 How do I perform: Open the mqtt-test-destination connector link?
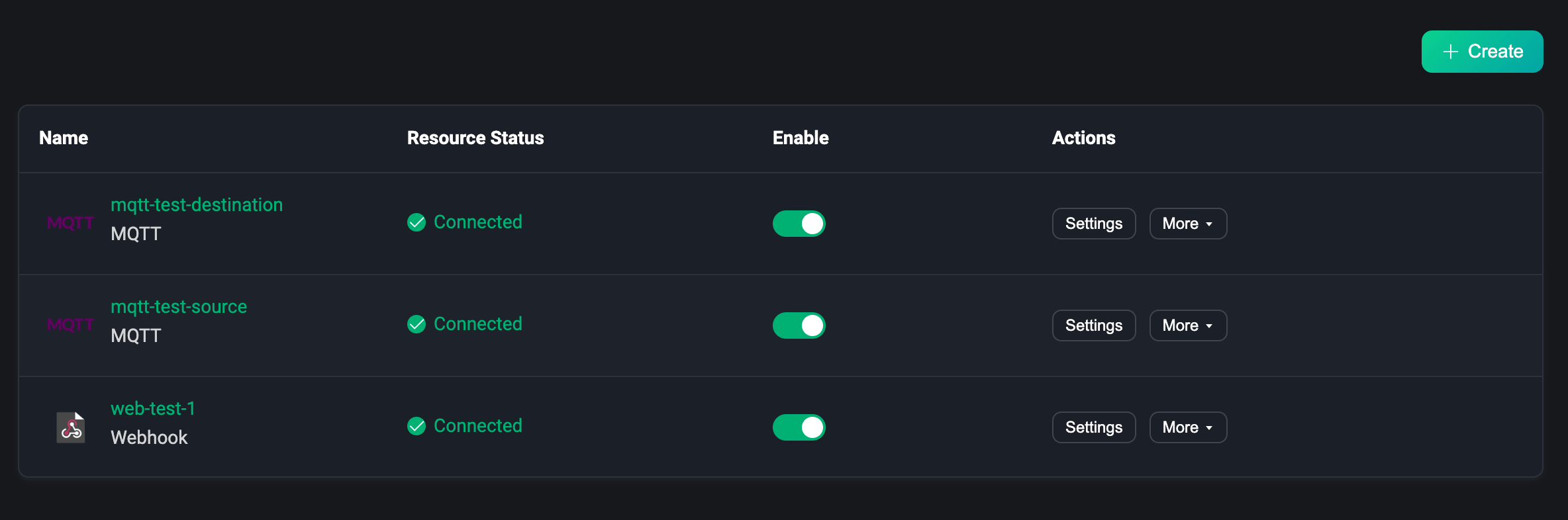(197, 205)
